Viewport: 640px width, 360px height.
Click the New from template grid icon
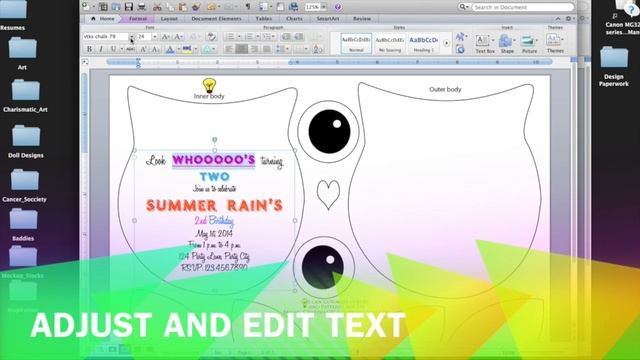[x=103, y=7]
